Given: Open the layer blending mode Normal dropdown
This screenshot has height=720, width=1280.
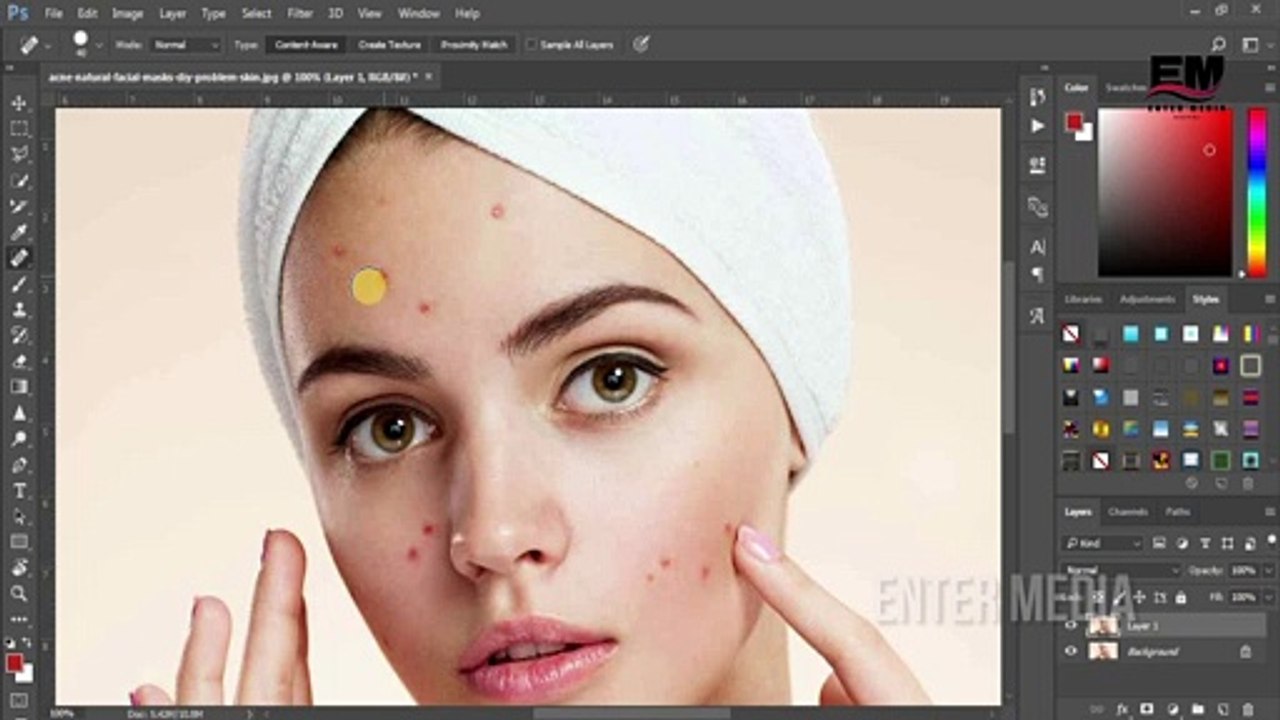Looking at the screenshot, I should pyautogui.click(x=1121, y=570).
